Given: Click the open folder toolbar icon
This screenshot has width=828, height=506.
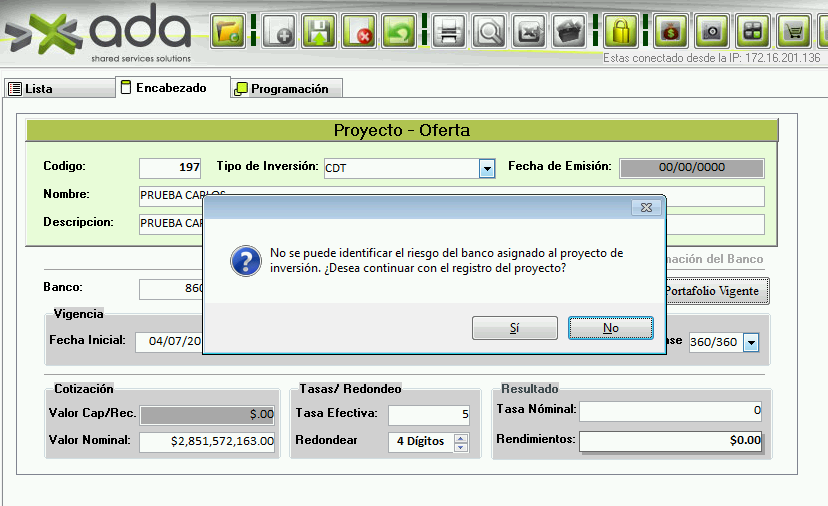Looking at the screenshot, I should pos(230,31).
